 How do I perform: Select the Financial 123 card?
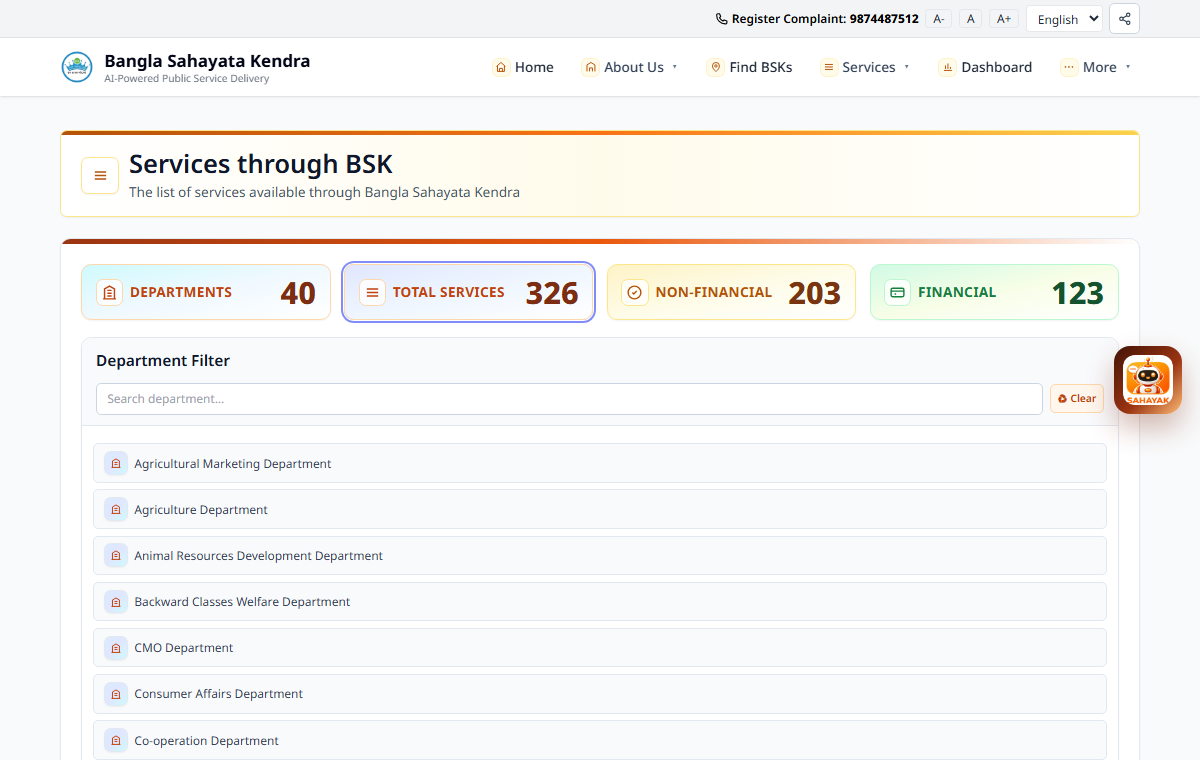(994, 292)
